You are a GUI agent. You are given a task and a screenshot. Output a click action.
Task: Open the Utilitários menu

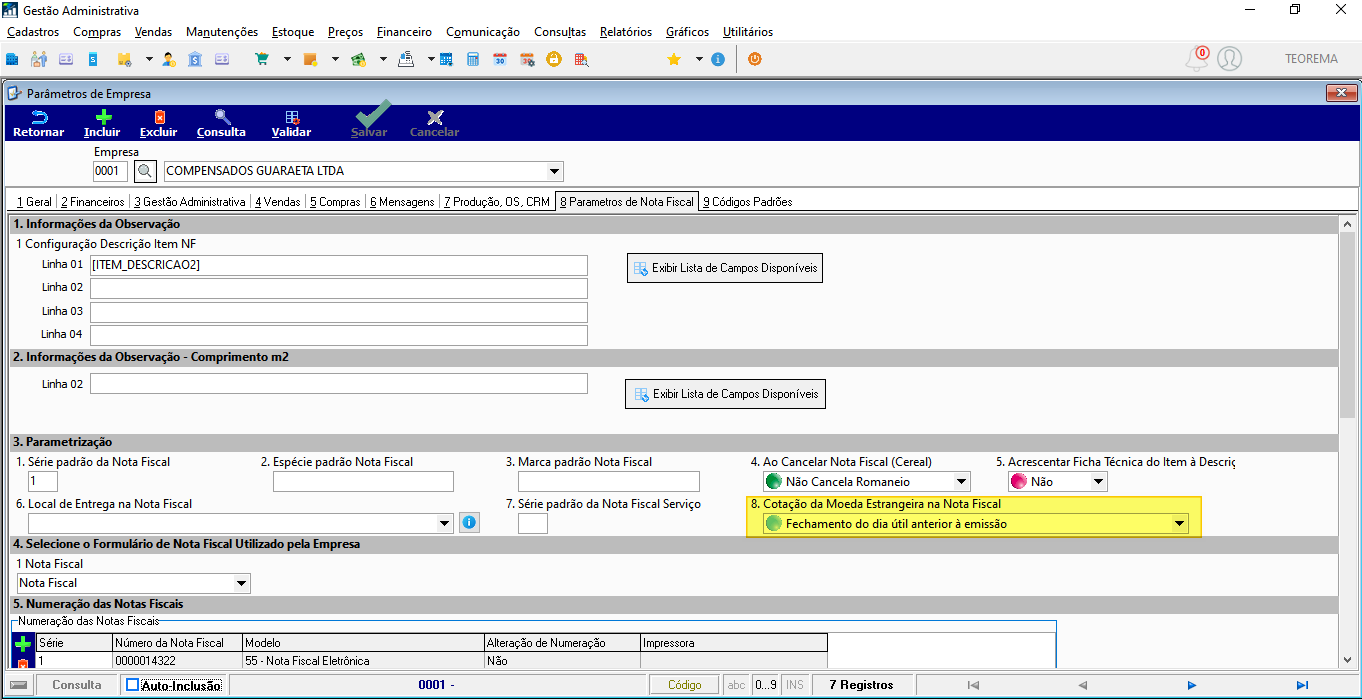click(x=747, y=32)
